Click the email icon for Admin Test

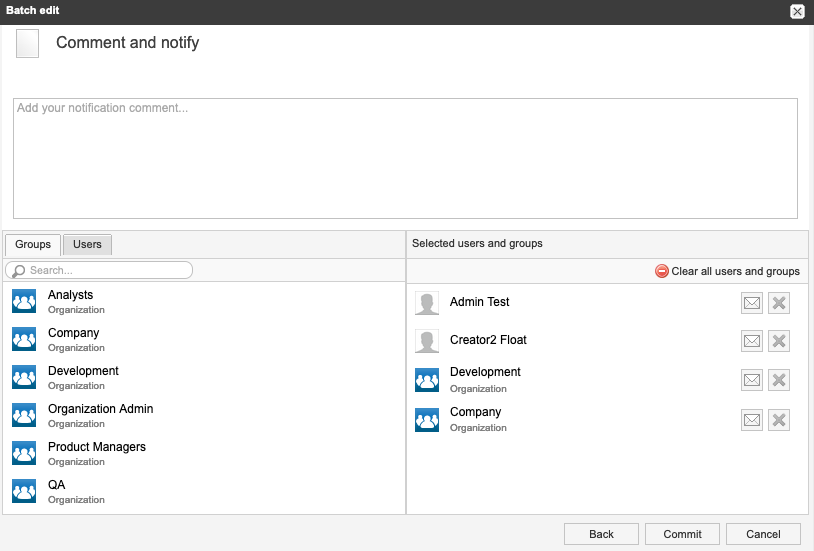752,303
